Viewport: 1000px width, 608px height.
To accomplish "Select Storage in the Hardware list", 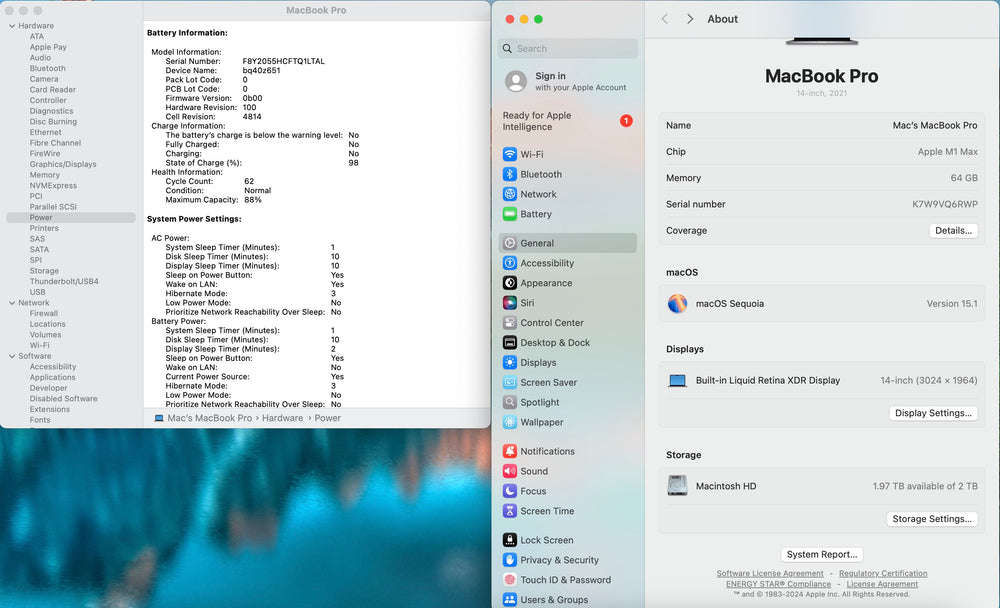I will pyautogui.click(x=44, y=271).
